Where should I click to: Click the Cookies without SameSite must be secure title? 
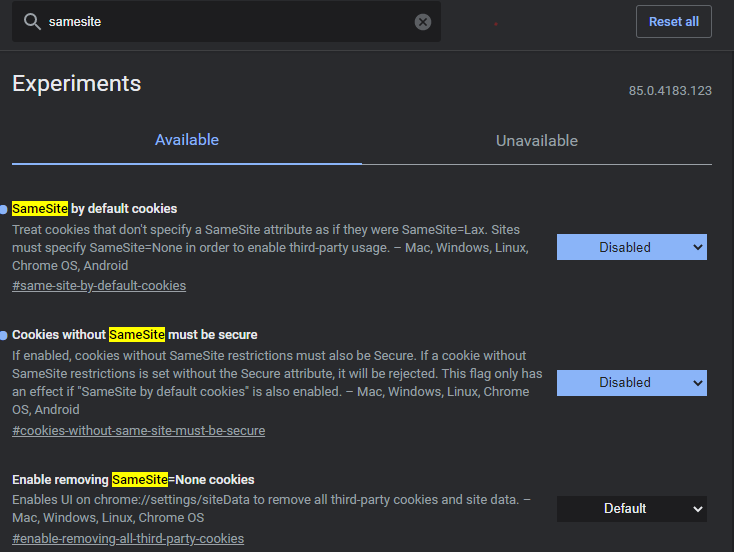[x=135, y=334]
